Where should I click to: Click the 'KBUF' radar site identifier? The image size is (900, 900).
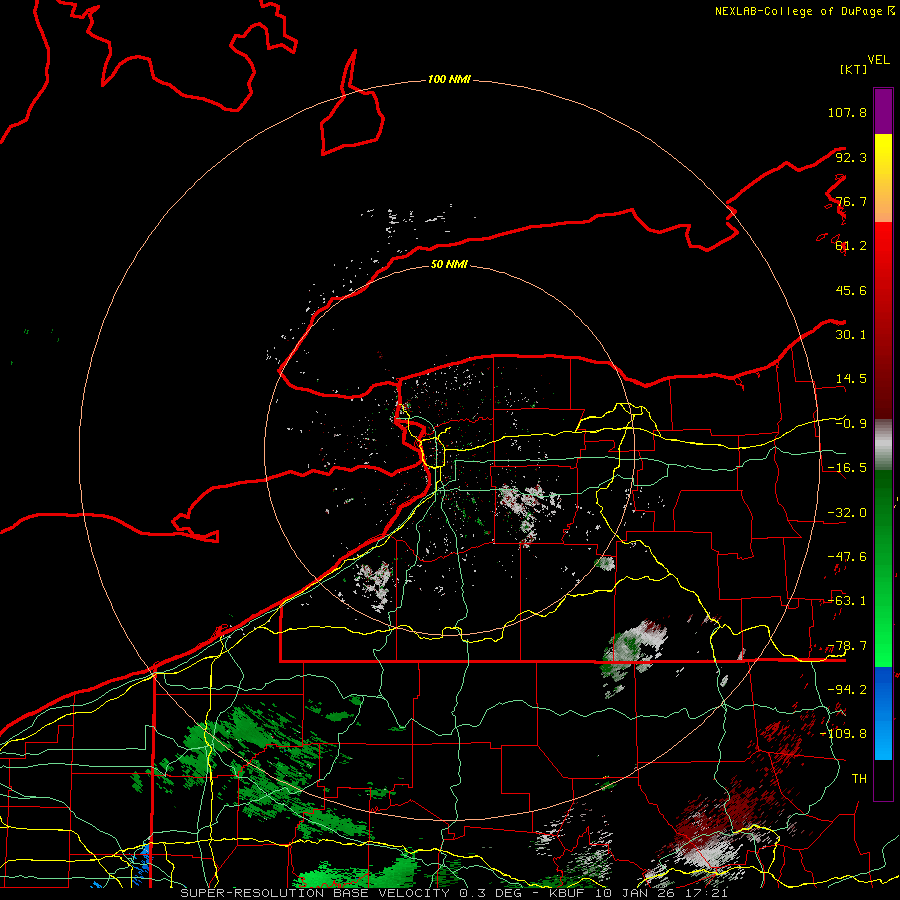[x=567, y=893]
